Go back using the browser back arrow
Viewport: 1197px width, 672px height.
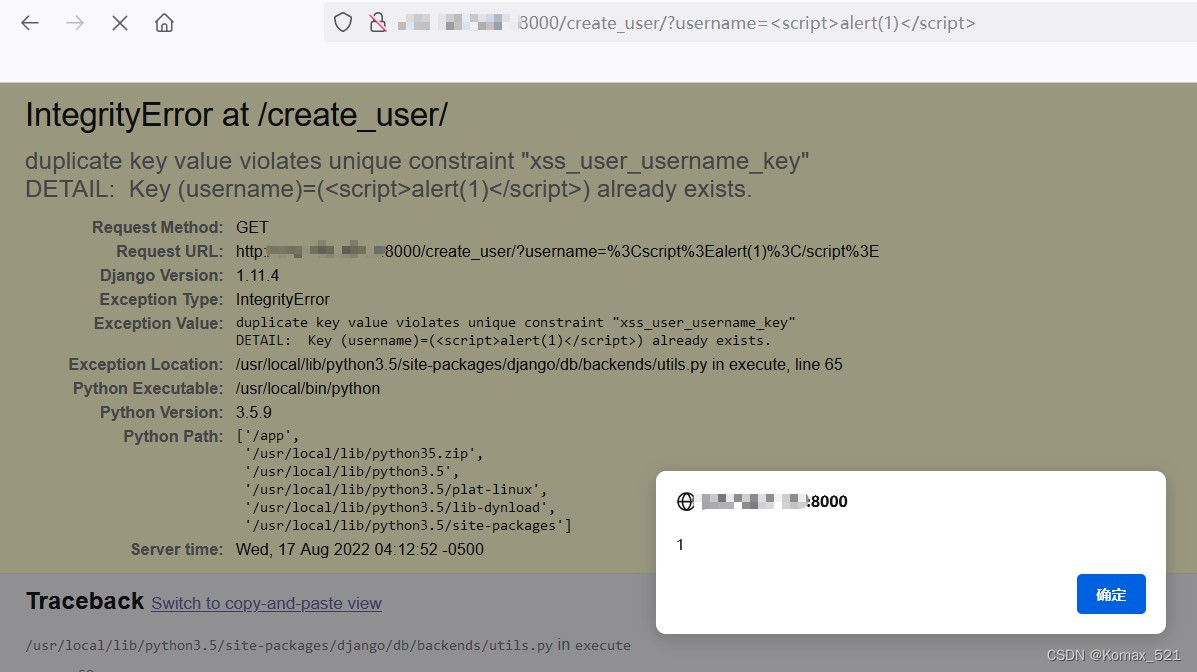click(30, 23)
